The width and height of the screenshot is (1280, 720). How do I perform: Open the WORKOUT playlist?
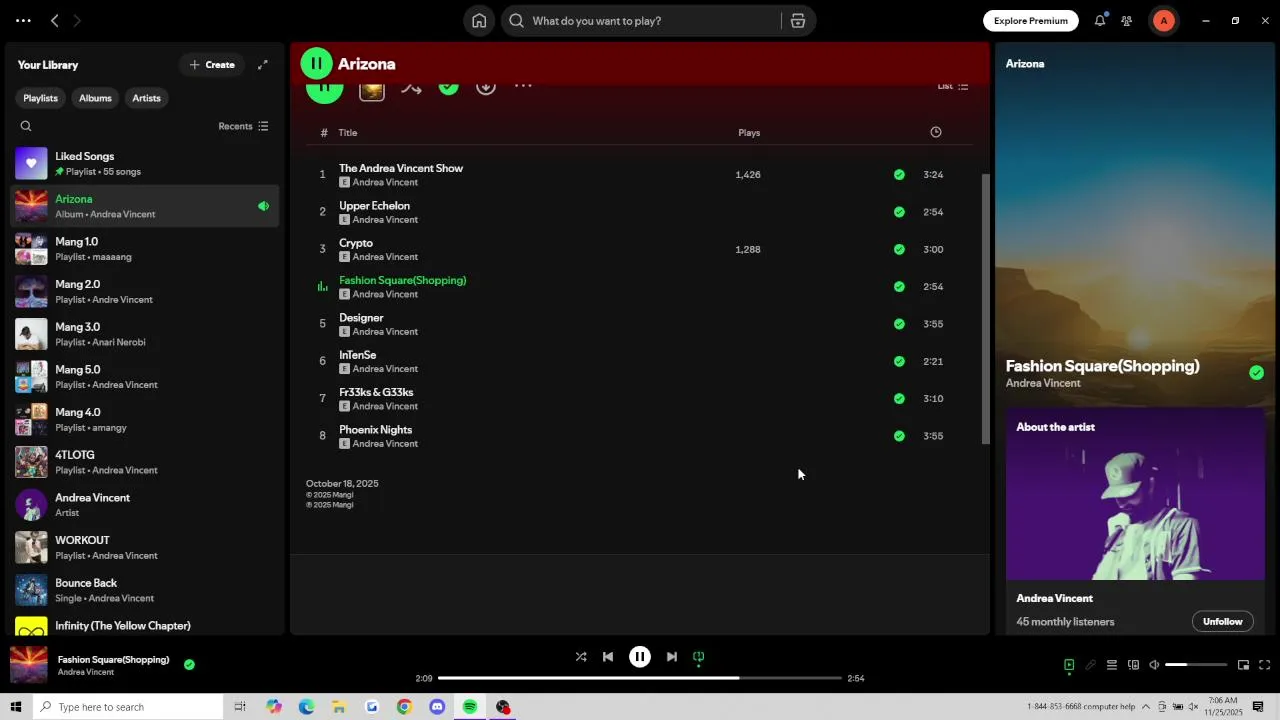tap(146, 547)
